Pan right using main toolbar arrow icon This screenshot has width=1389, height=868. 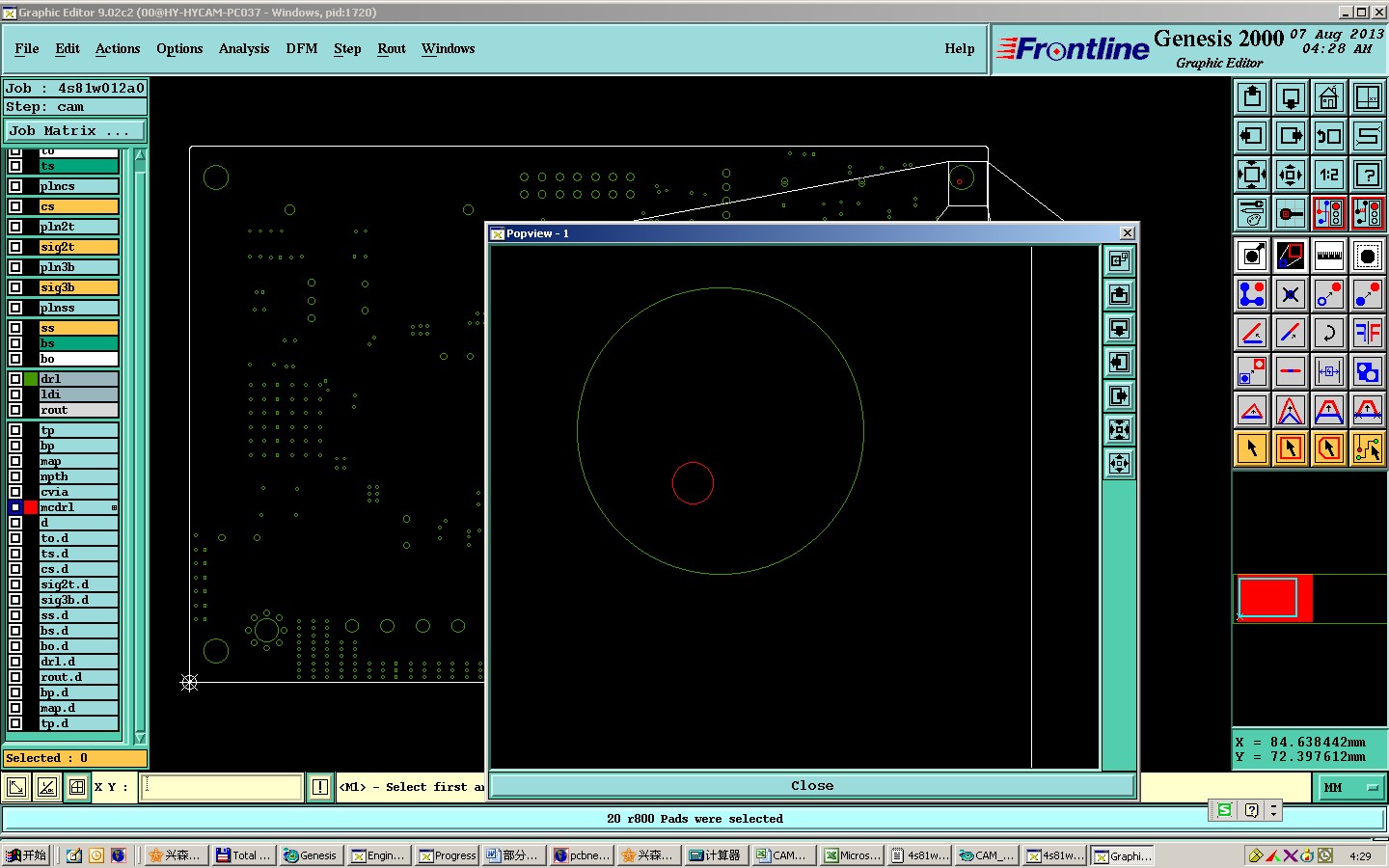point(1291,136)
